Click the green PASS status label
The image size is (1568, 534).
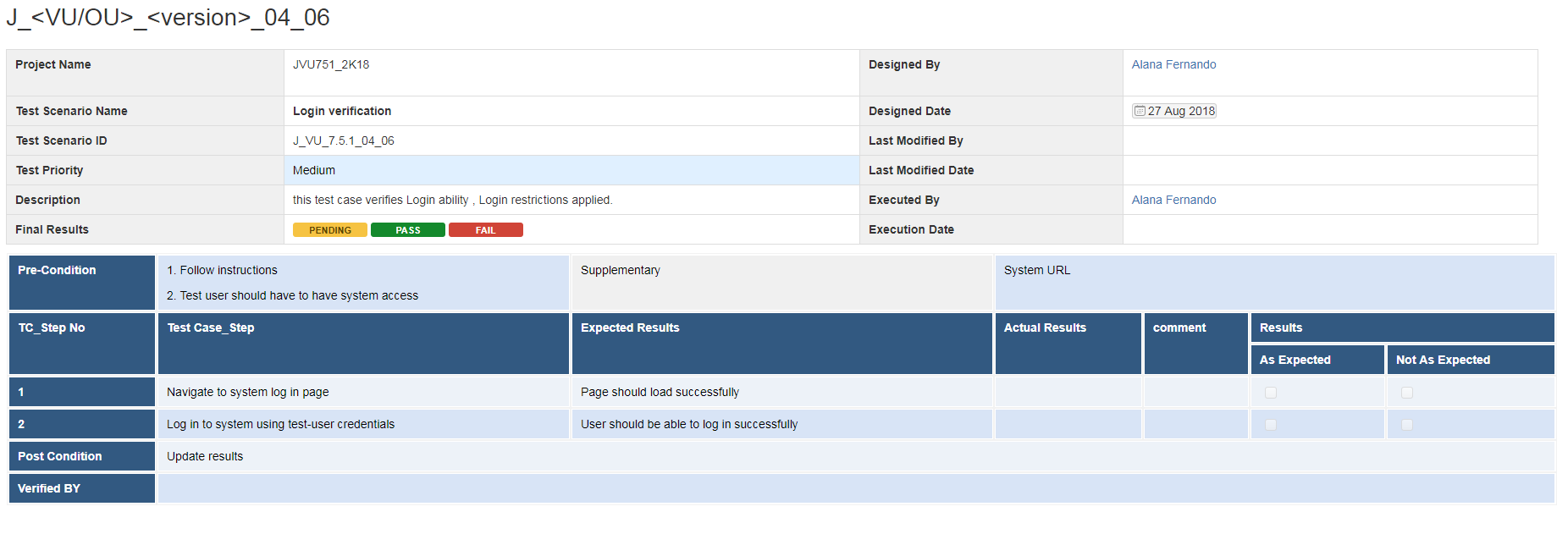point(408,230)
